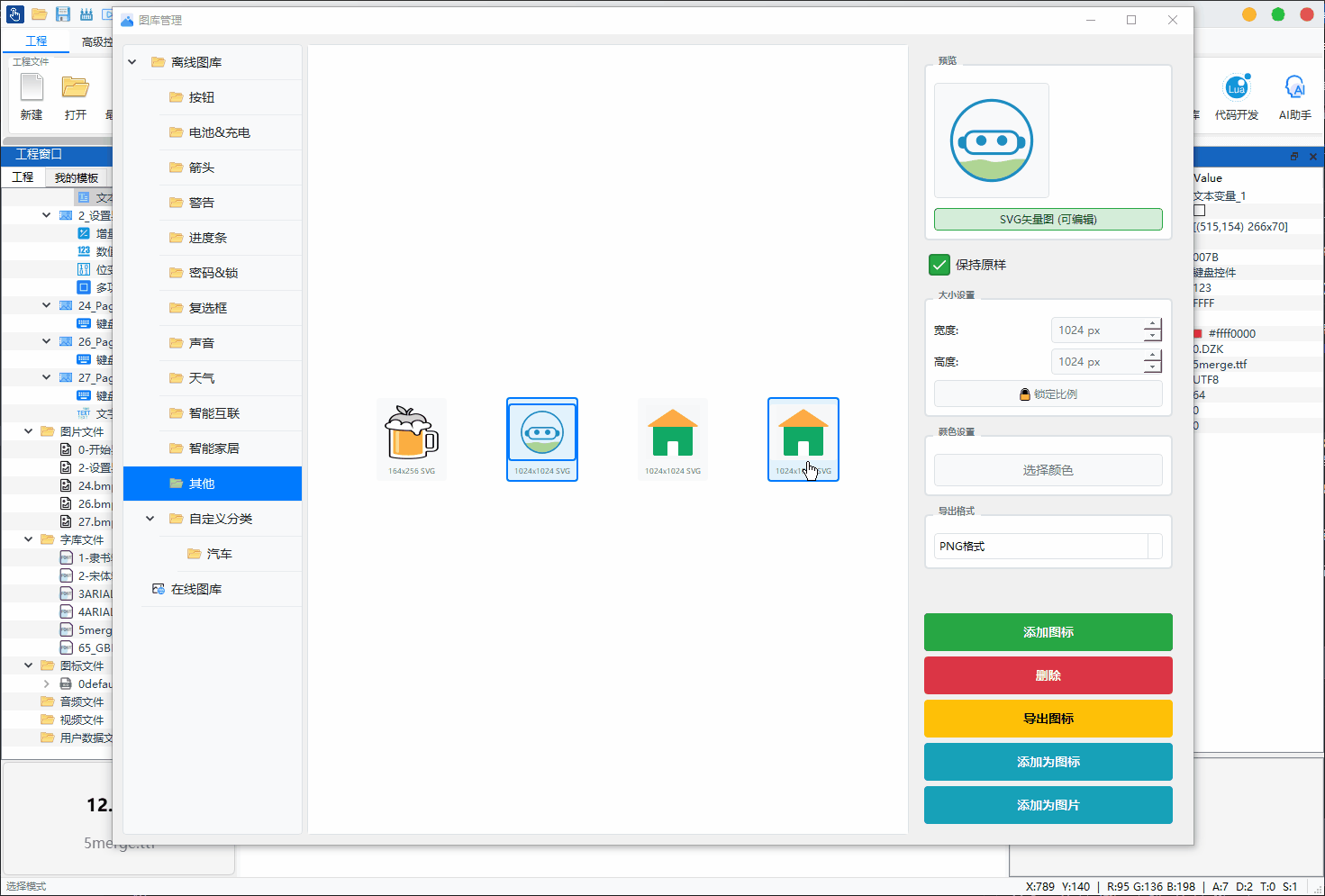Click the large robot preview image
Viewport: 1325px width, 896px height.
click(992, 140)
